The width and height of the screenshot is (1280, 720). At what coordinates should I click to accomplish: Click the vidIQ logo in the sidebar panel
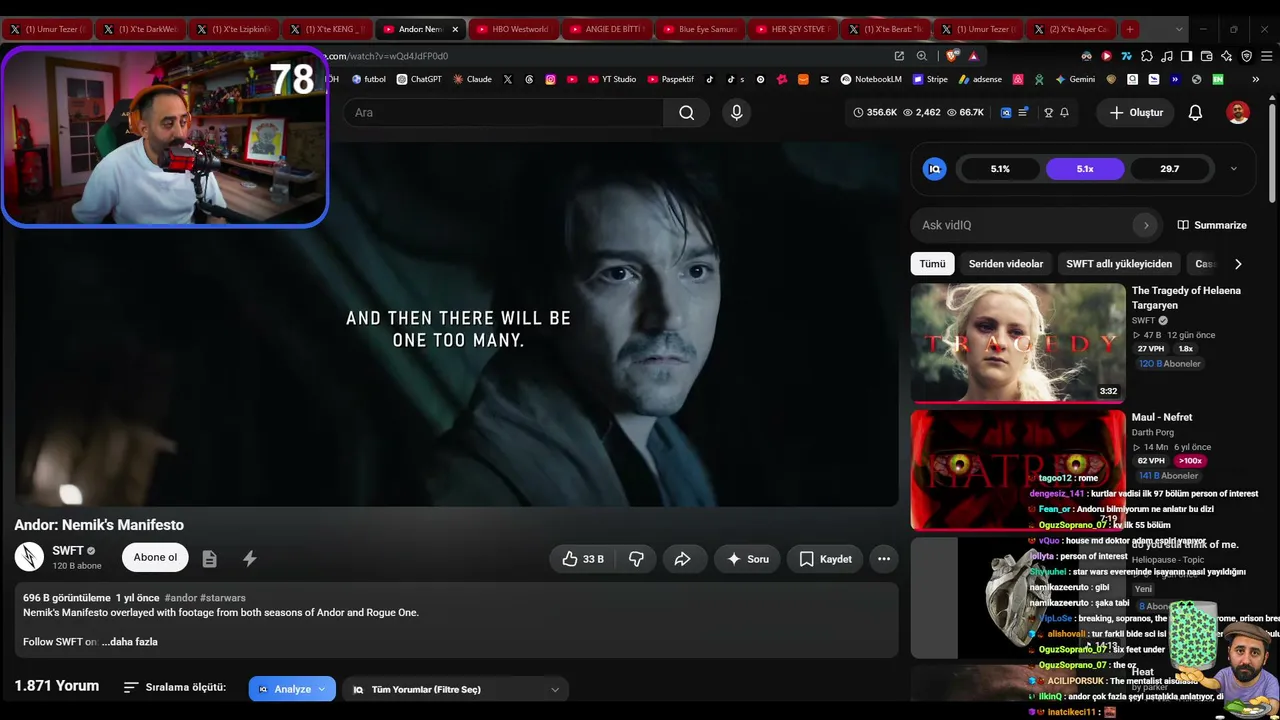click(934, 169)
